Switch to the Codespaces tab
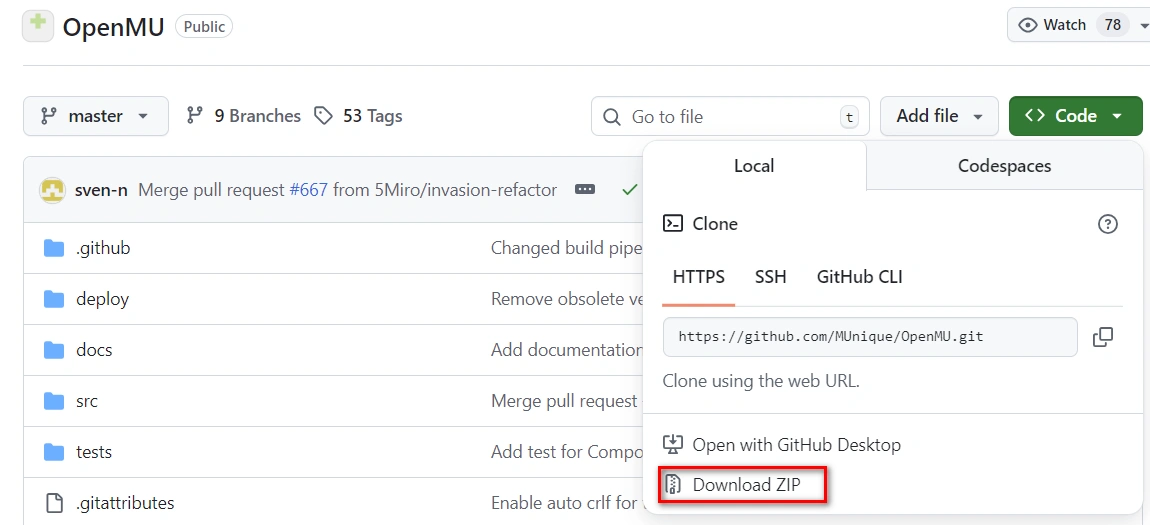 [x=1004, y=166]
